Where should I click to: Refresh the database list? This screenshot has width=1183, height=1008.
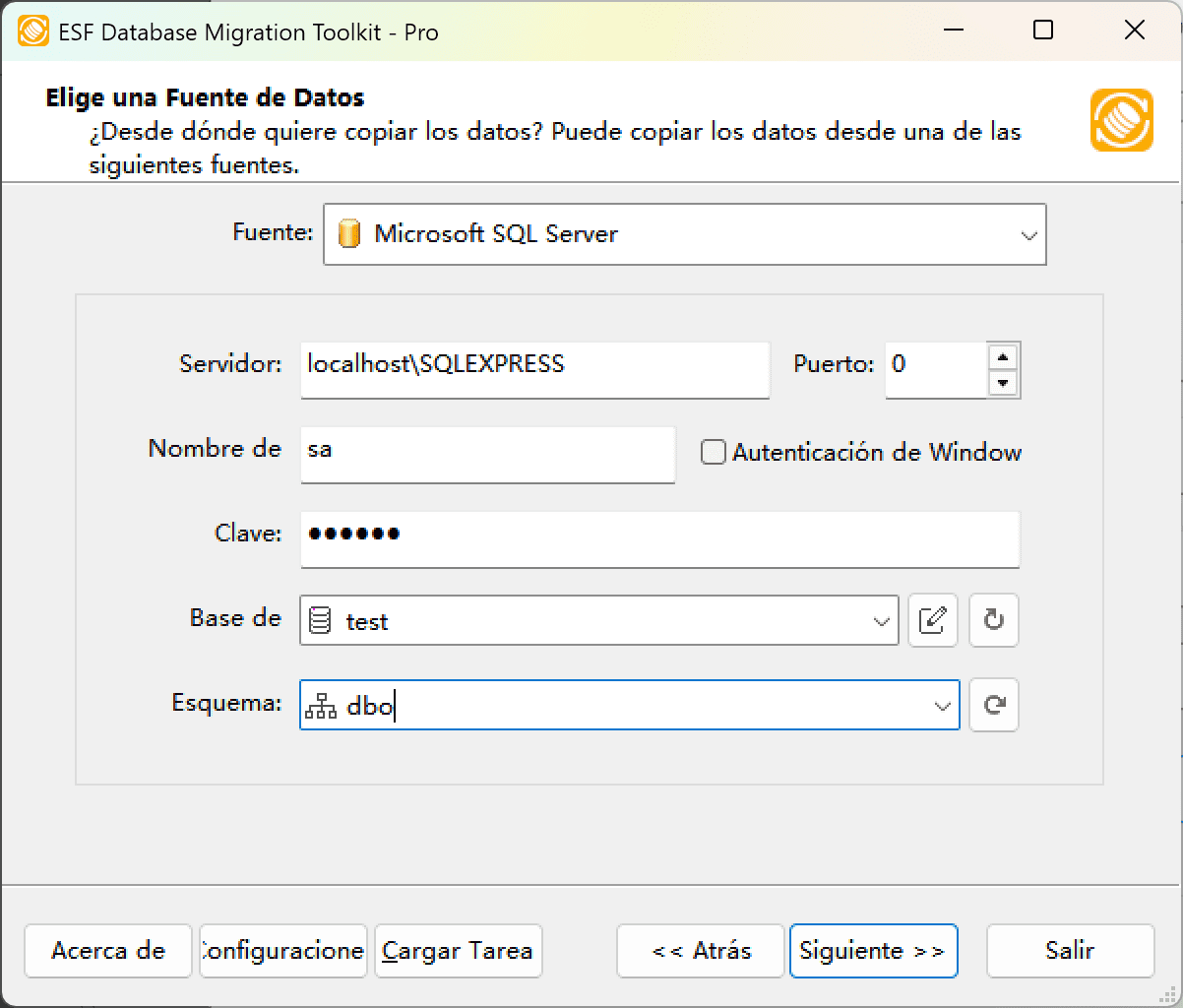(993, 620)
